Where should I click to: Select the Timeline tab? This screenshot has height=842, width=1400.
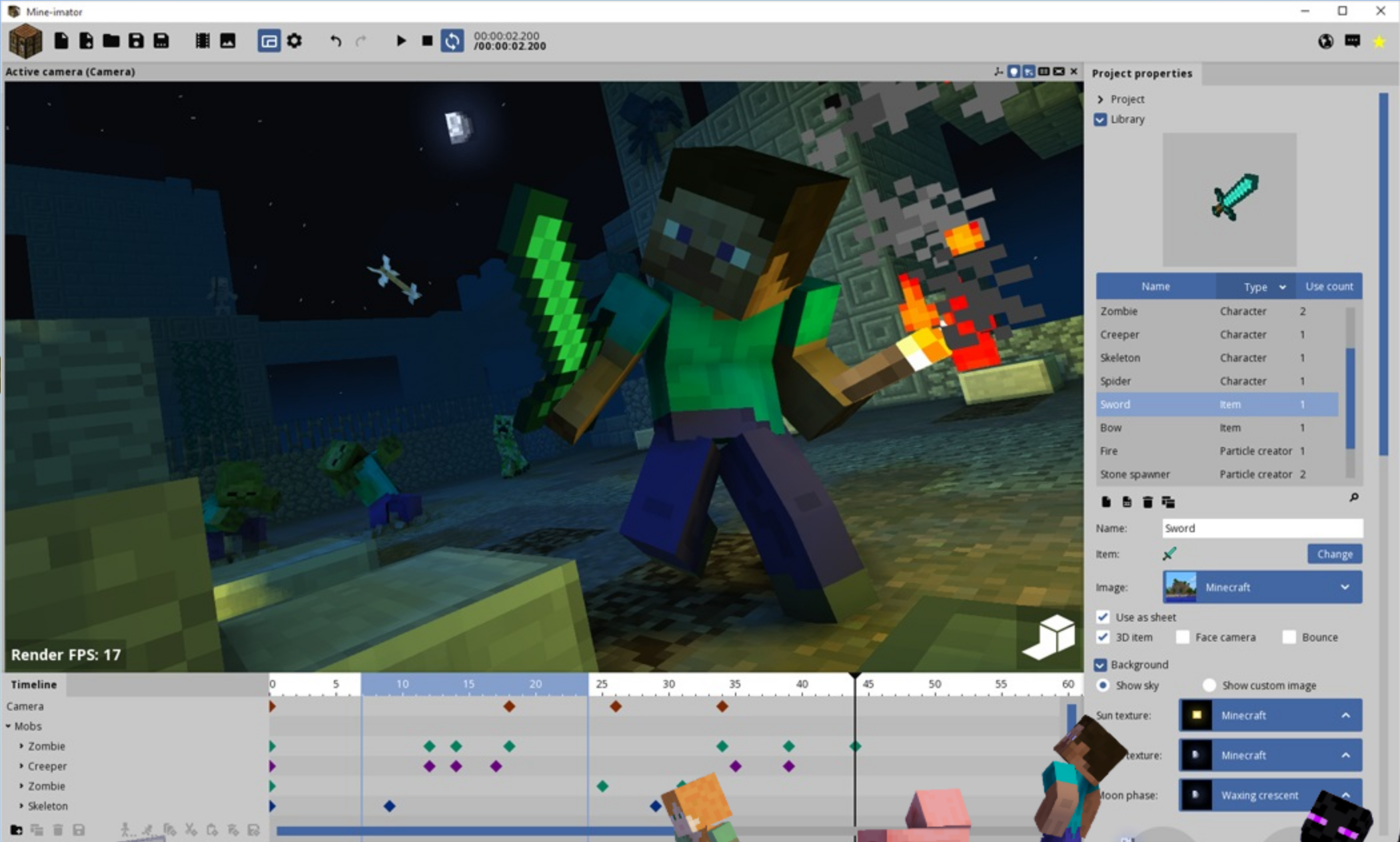point(34,685)
